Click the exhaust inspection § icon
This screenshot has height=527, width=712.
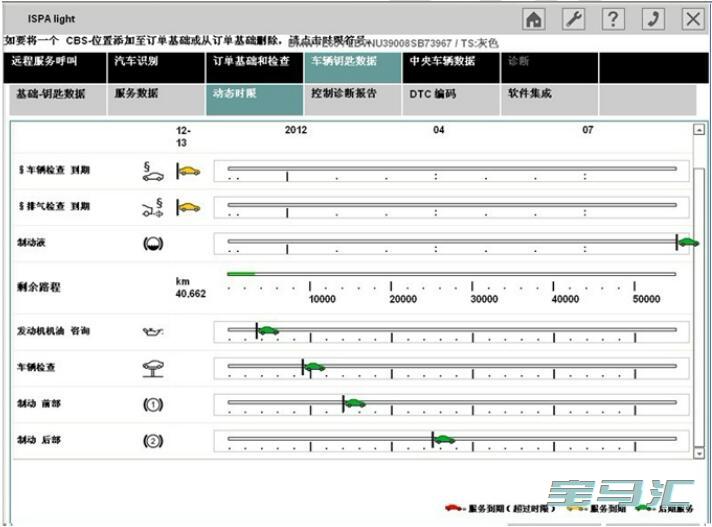[x=153, y=207]
